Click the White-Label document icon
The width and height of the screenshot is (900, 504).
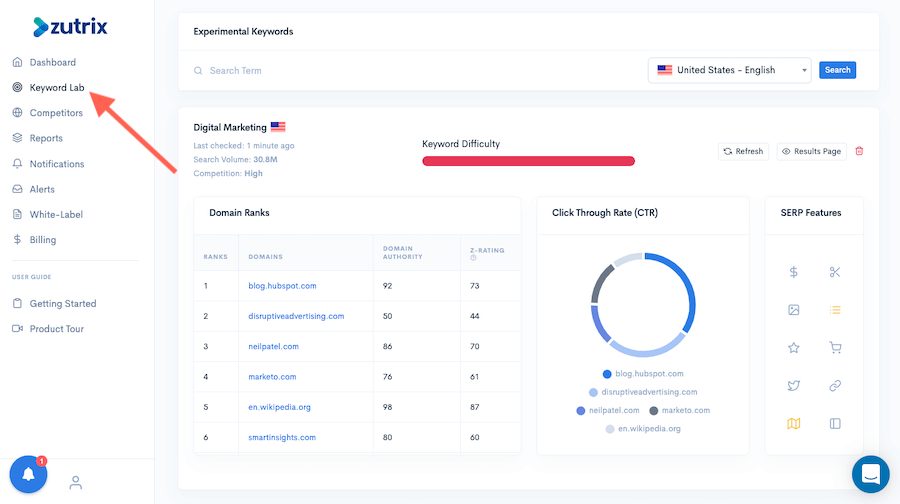[17, 214]
